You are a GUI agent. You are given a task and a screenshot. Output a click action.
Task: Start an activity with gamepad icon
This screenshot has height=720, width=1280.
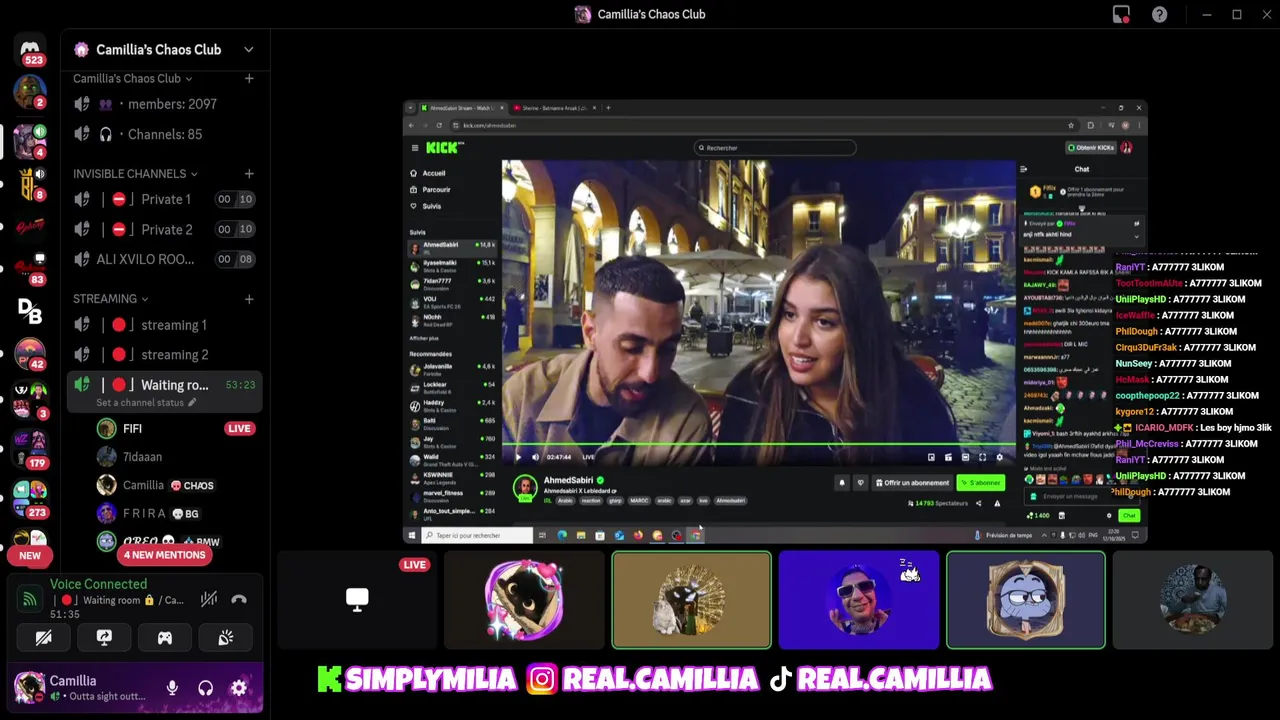tap(165, 637)
